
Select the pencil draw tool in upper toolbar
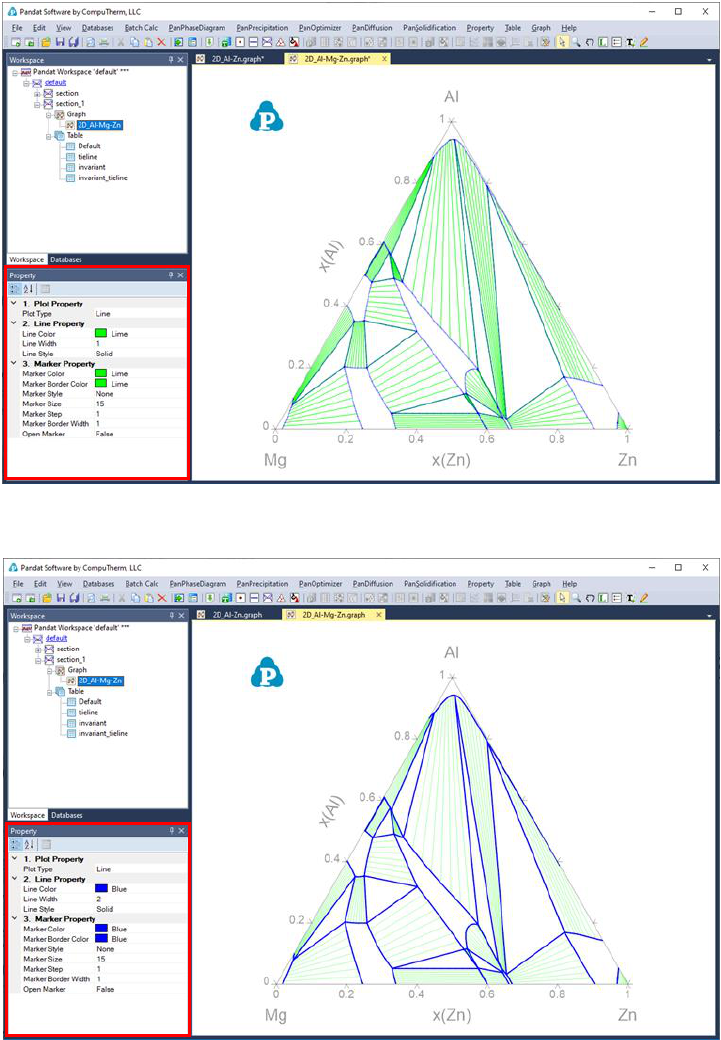click(643, 42)
